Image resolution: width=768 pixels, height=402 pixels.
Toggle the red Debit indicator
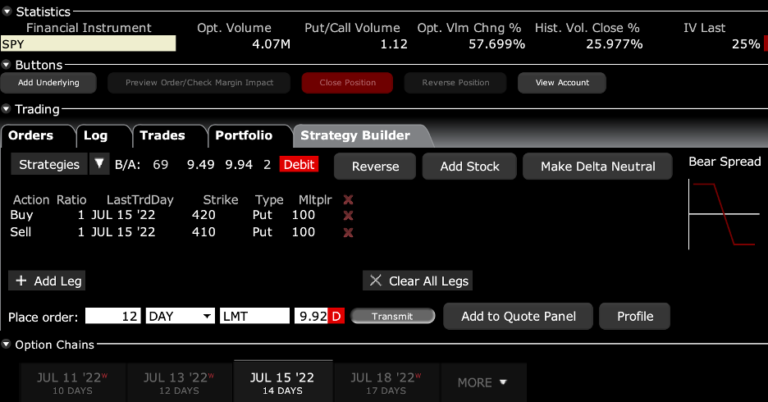(300, 165)
